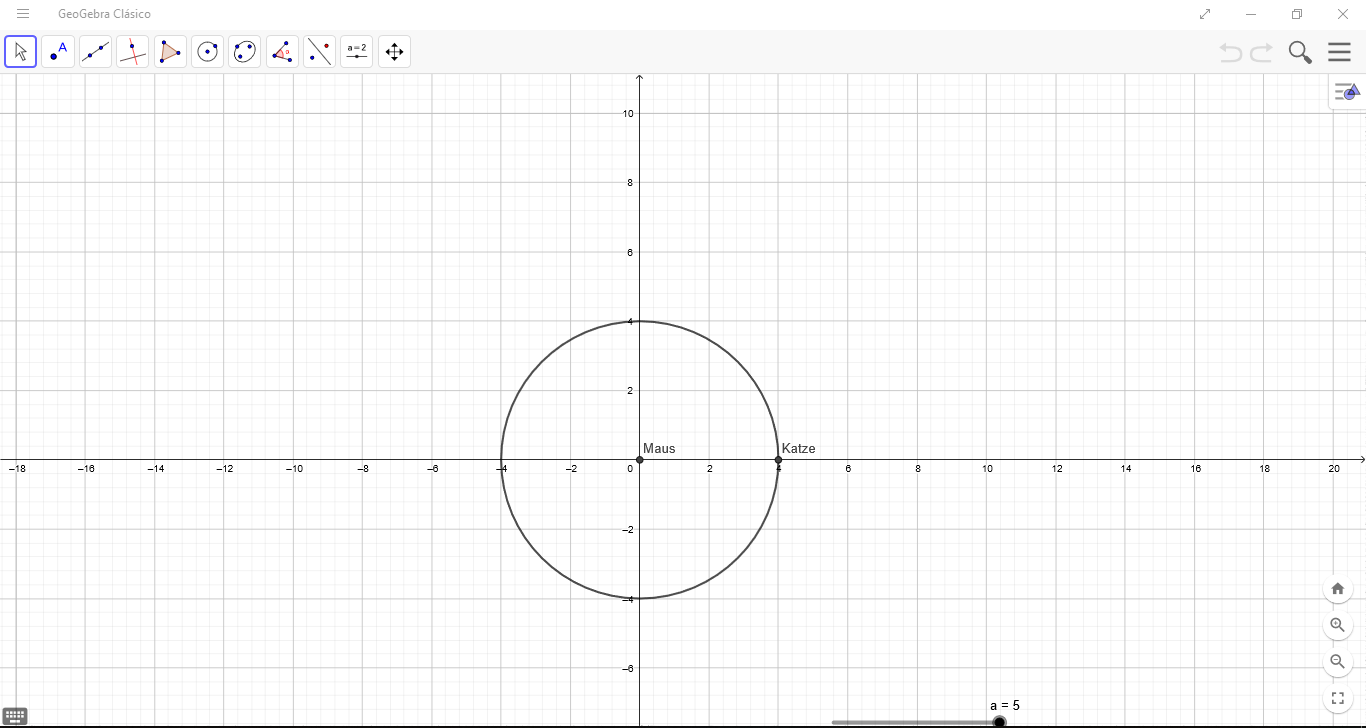Open the main hamburger menu at right
Viewport: 1366px width, 728px height.
tap(1339, 52)
